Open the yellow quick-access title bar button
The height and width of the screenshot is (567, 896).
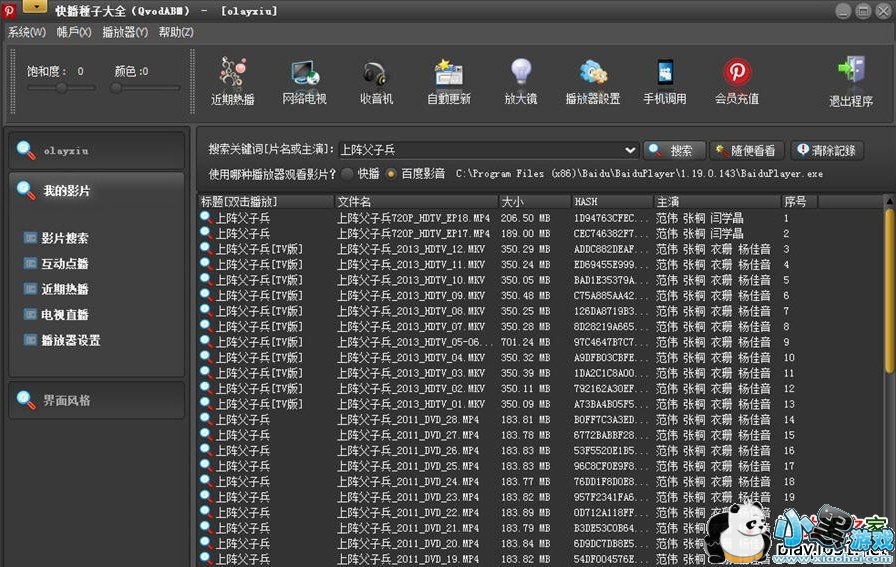[35, 7]
